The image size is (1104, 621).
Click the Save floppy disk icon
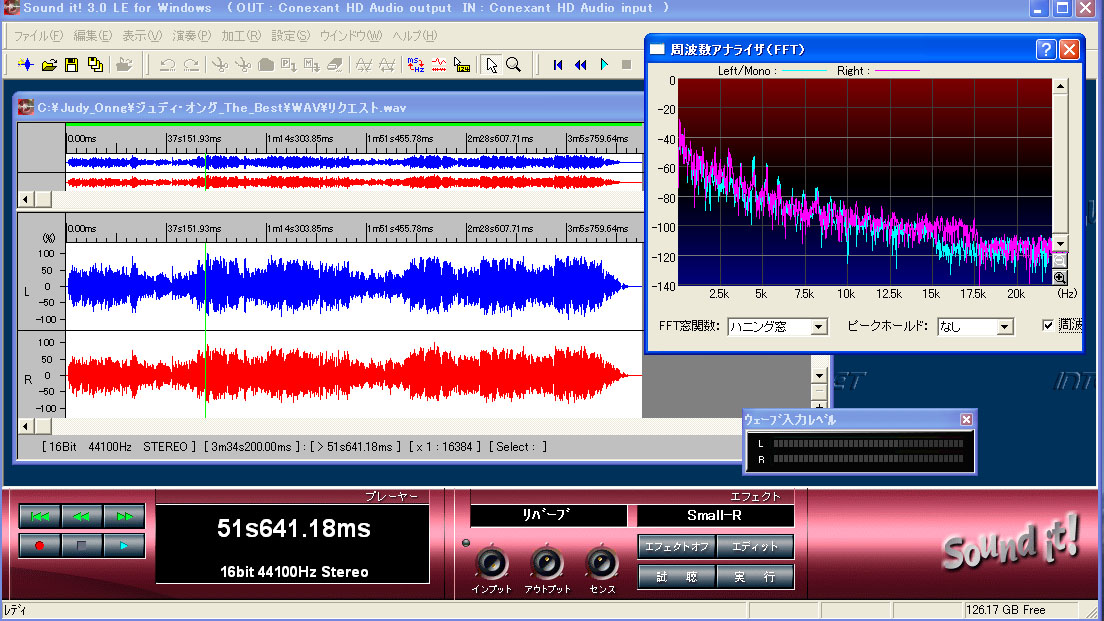(x=72, y=65)
